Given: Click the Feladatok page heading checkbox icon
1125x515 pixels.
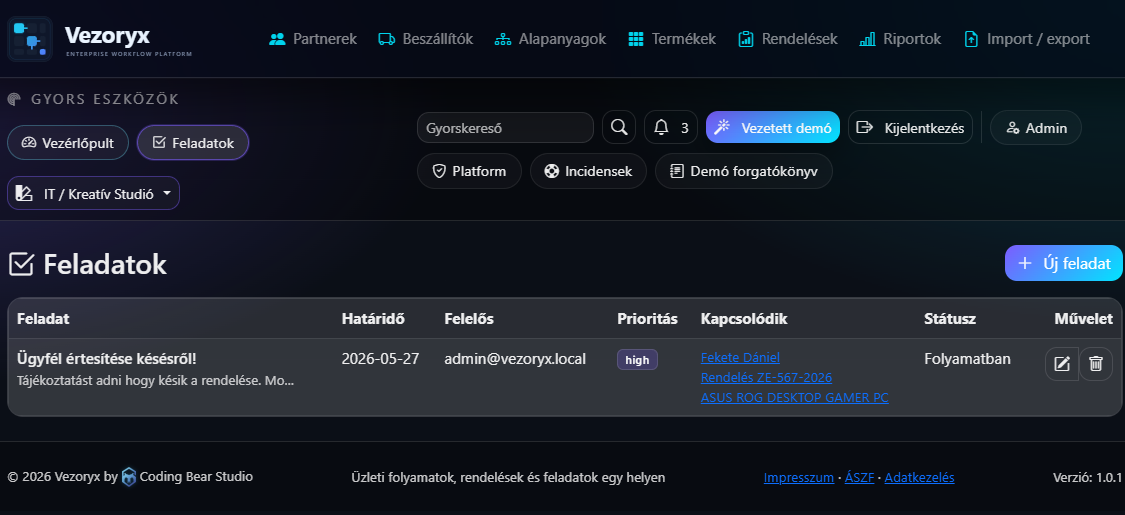Looking at the screenshot, I should [x=22, y=264].
